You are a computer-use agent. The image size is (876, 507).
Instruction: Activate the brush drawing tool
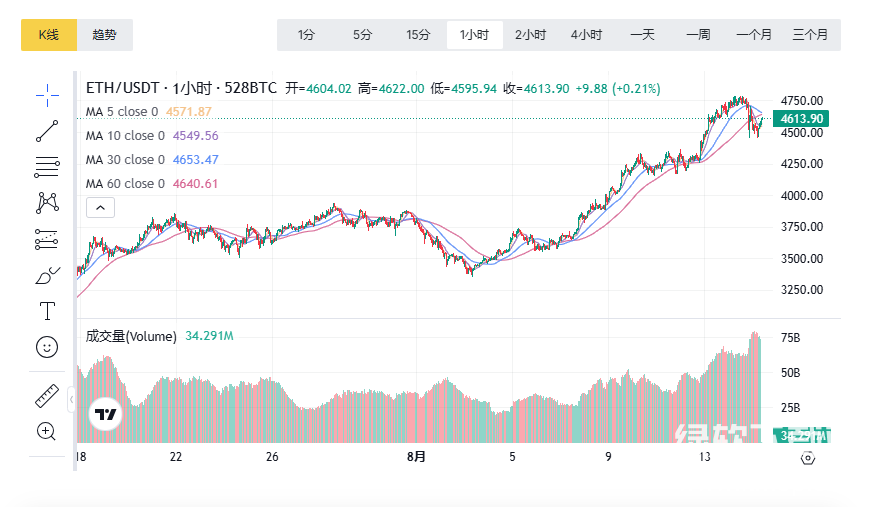tap(47, 275)
